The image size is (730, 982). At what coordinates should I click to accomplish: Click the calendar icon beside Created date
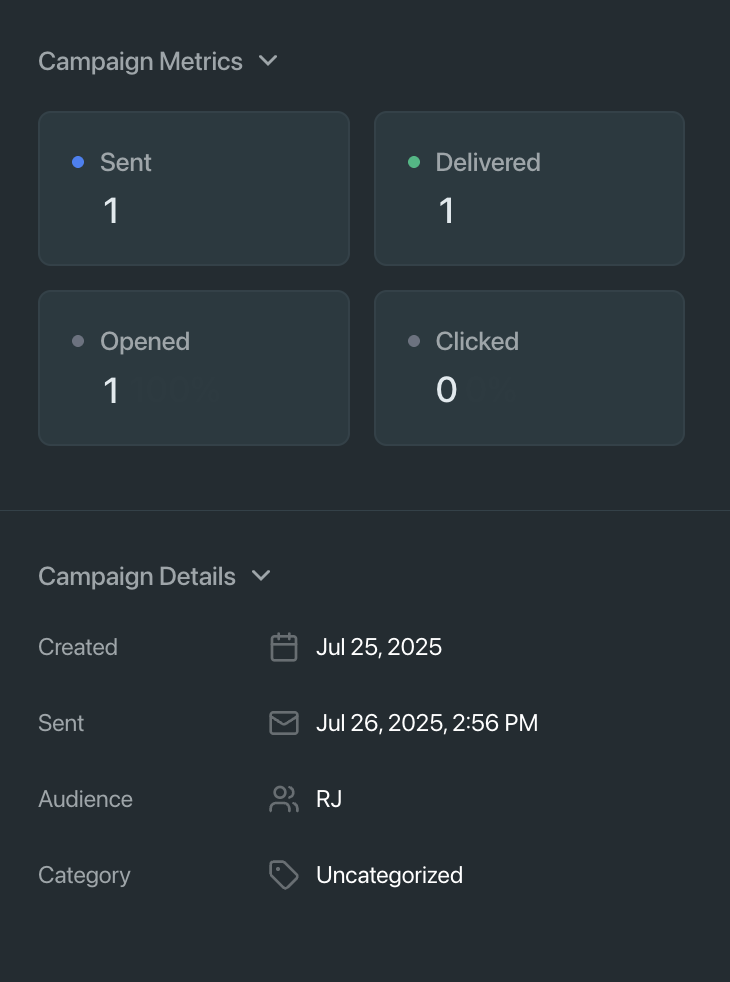point(284,647)
